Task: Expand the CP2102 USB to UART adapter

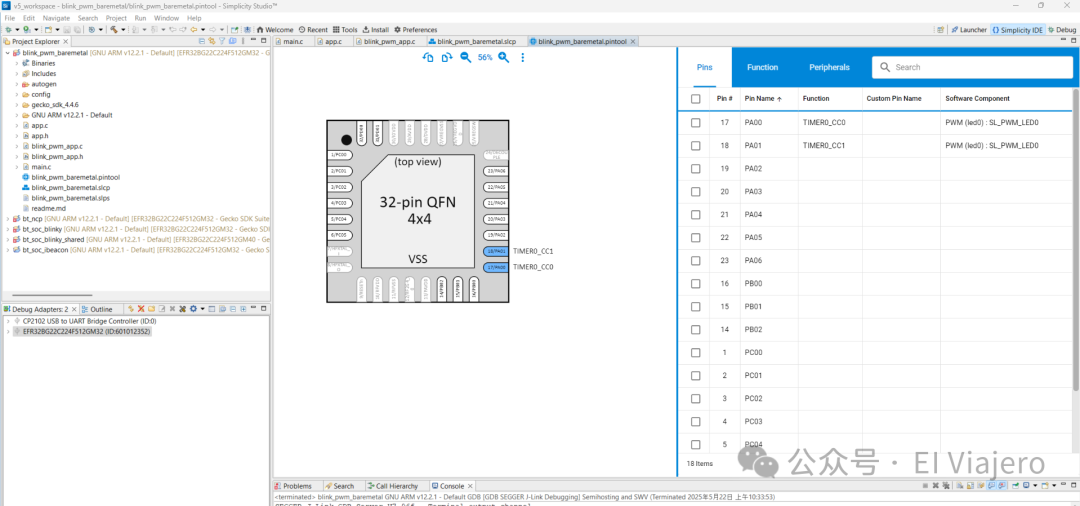Action: pyautogui.click(x=8, y=321)
